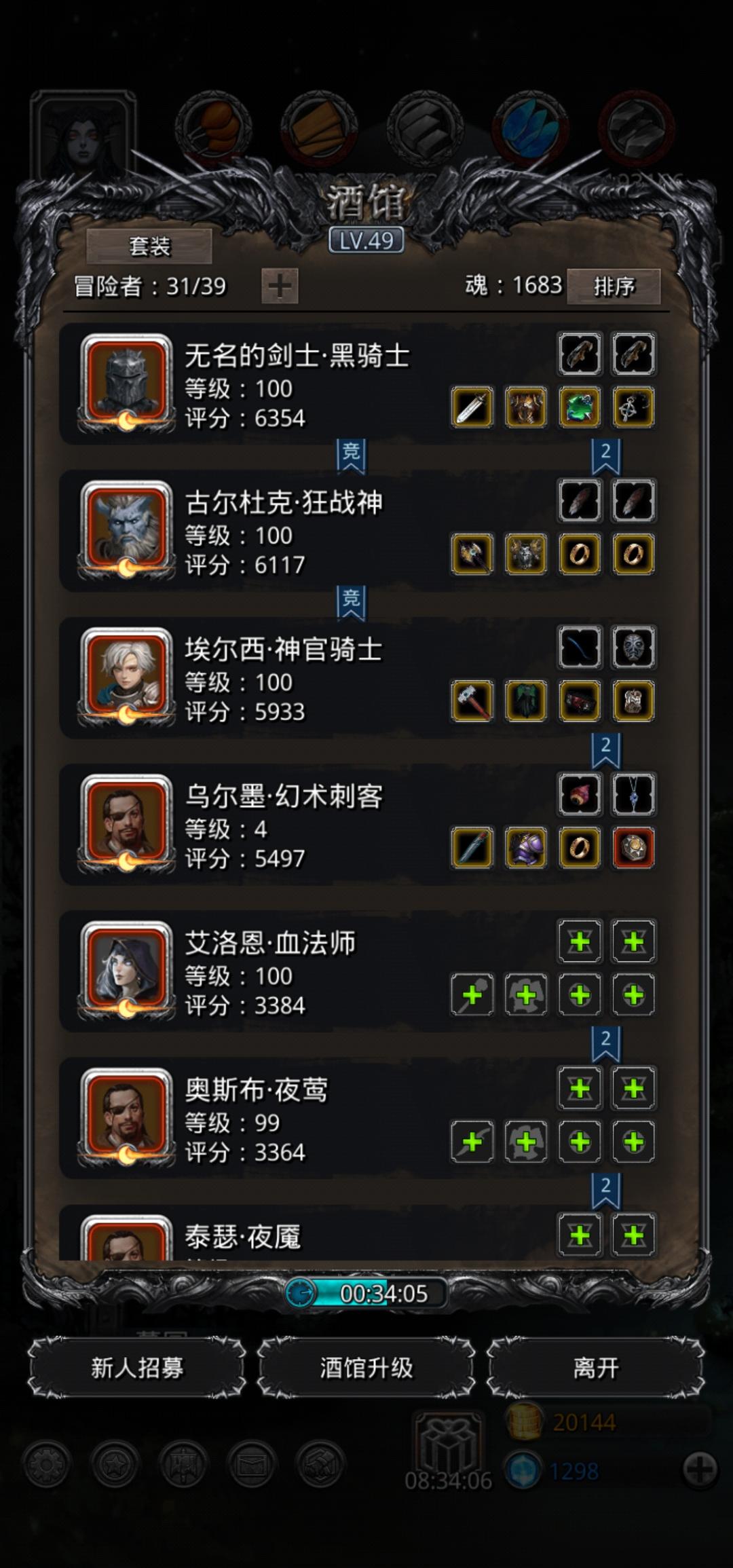Add more adventurer slots with plus button
The width and height of the screenshot is (733, 1568).
tap(280, 286)
